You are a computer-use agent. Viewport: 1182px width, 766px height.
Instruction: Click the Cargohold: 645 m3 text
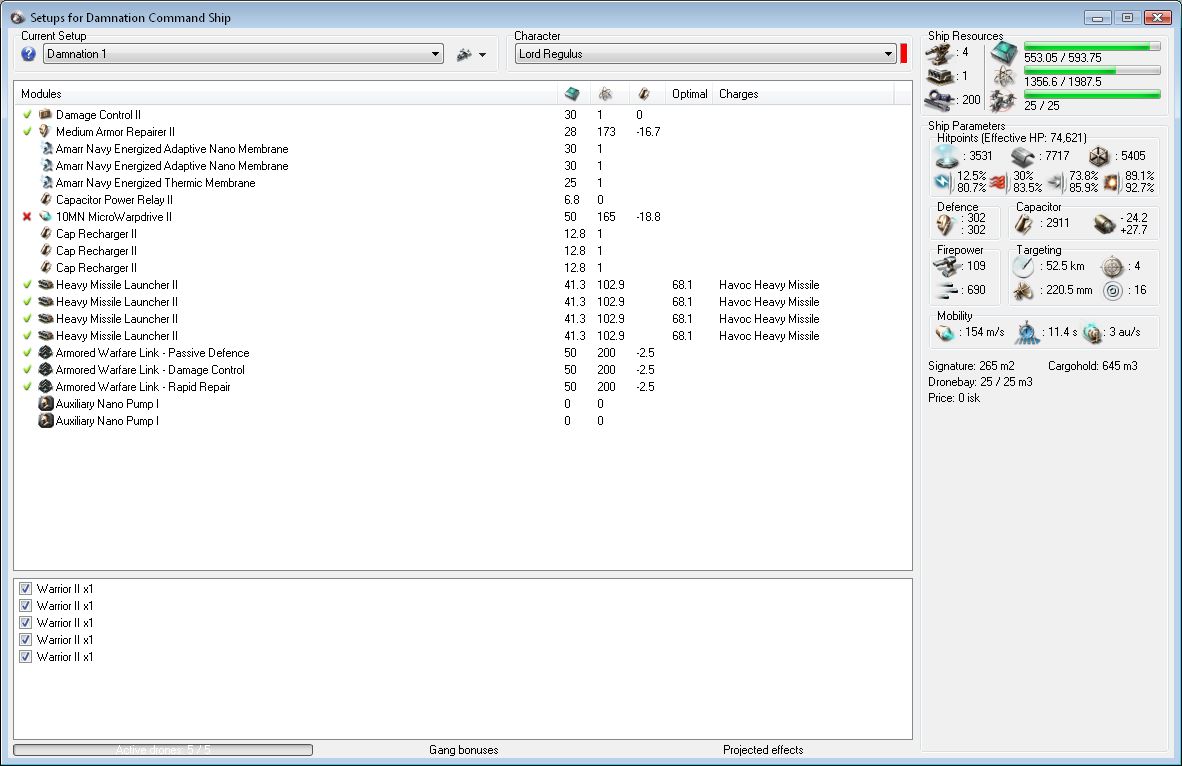click(x=1093, y=366)
